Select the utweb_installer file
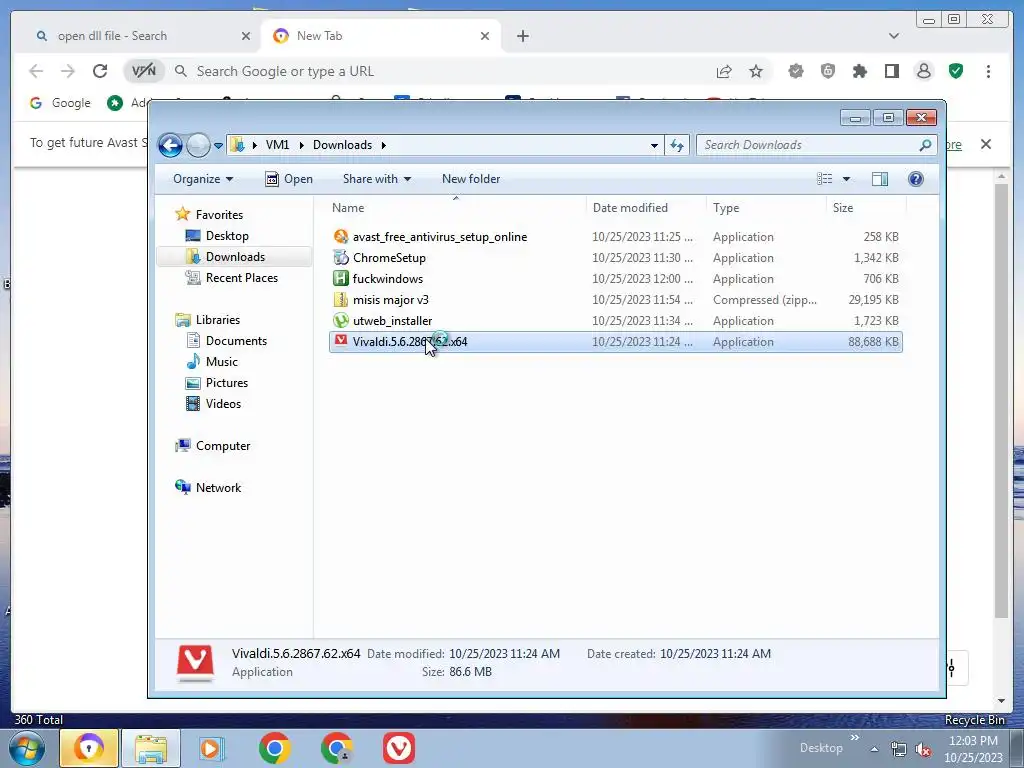Screen dimensions: 1024x768 tap(616, 321)
